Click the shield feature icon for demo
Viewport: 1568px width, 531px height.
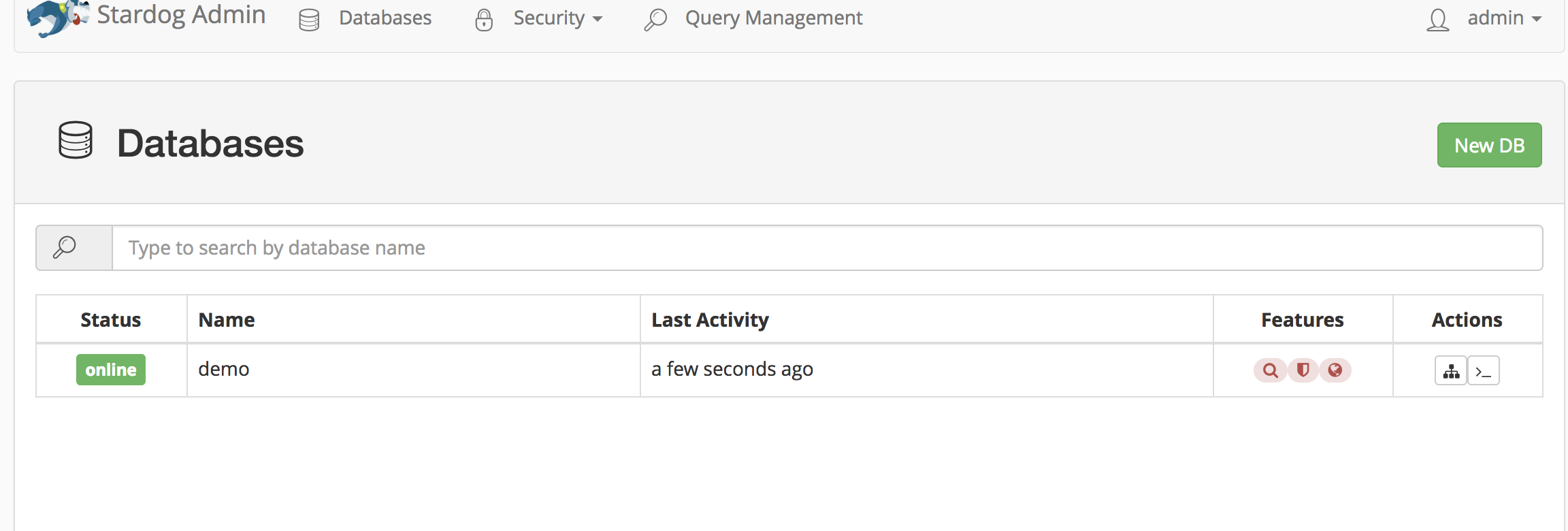(1303, 370)
